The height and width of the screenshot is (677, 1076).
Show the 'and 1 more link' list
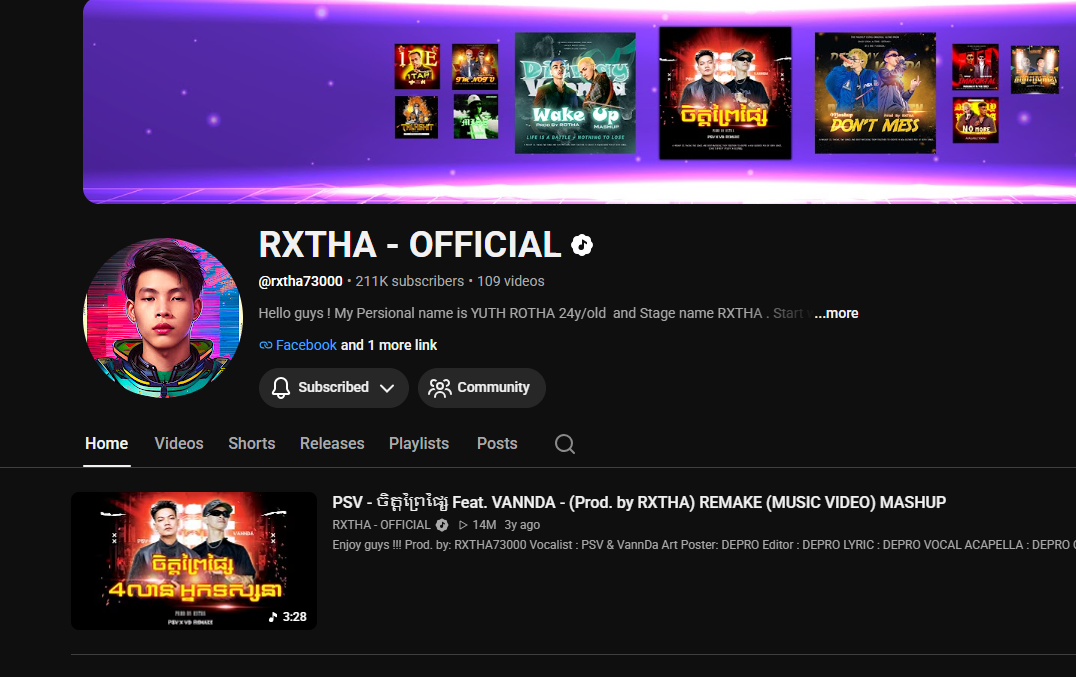point(389,345)
